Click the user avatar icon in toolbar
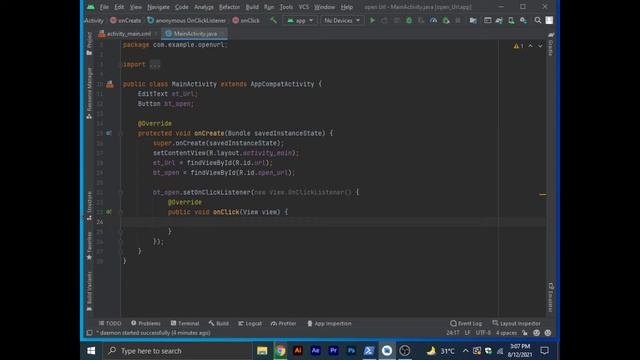Viewport: 640px width, 360px height. pyautogui.click(x=549, y=20)
